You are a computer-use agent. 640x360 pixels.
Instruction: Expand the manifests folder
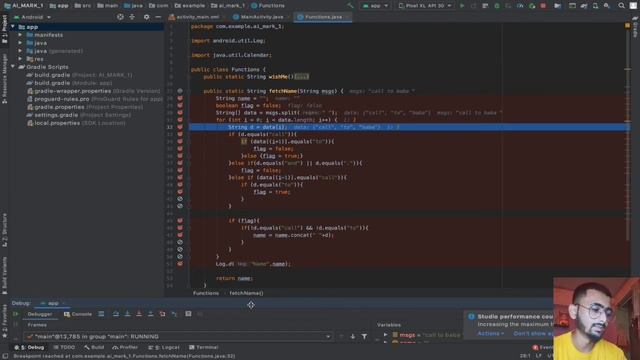pyautogui.click(x=20, y=35)
